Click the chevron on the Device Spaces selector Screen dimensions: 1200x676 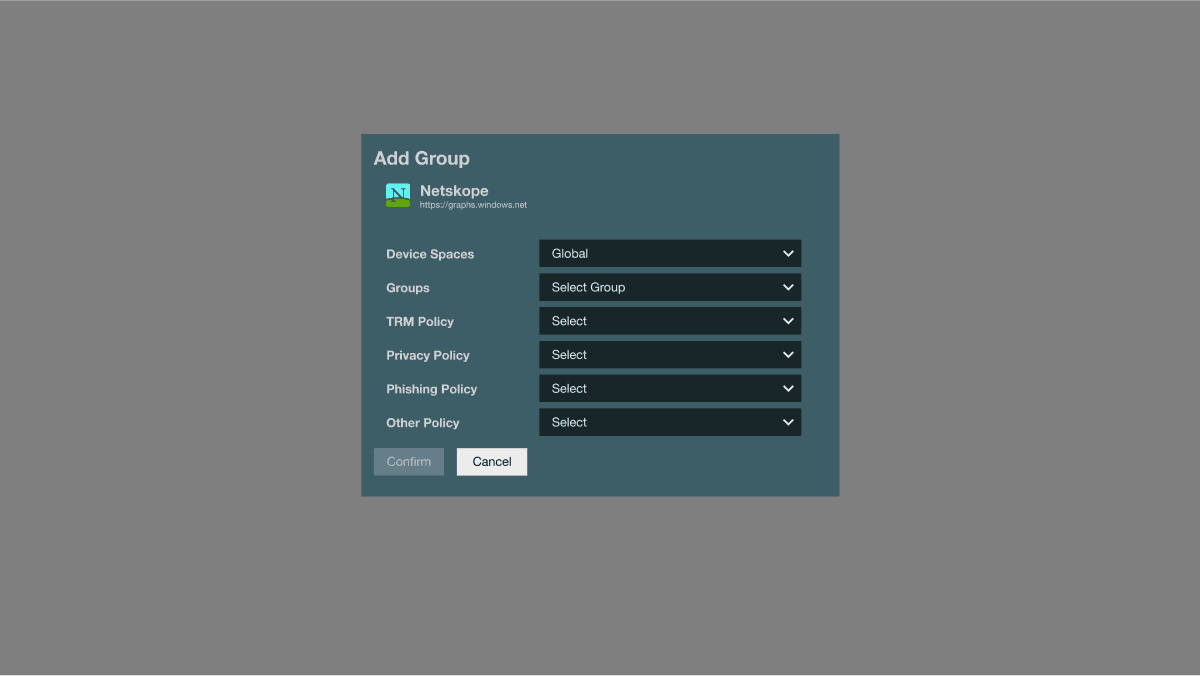coord(787,253)
